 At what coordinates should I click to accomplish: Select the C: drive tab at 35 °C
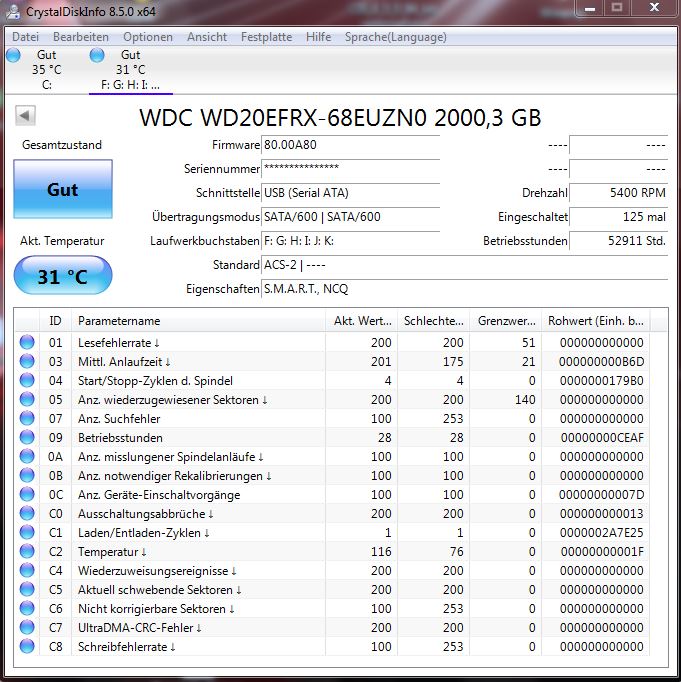click(47, 70)
